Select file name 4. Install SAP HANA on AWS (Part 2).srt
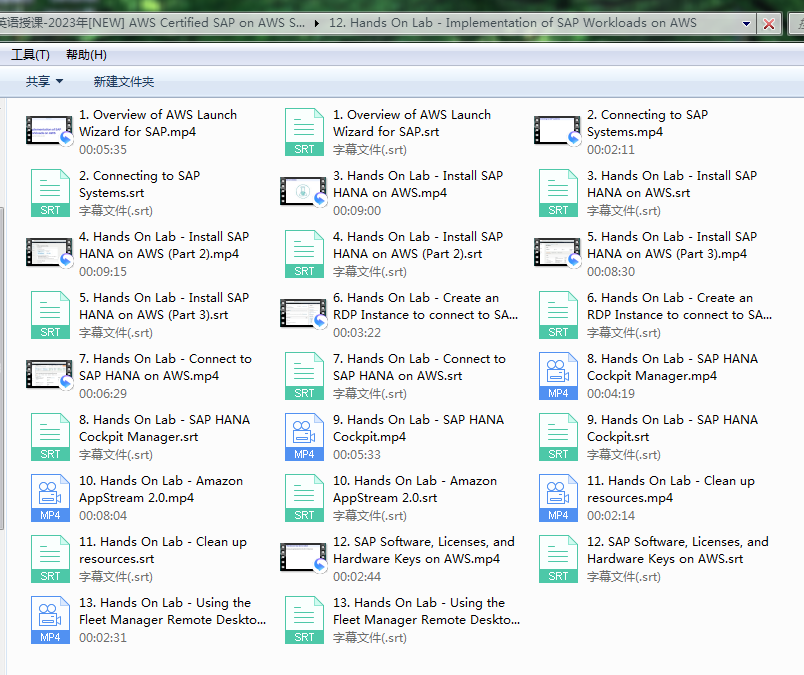Image resolution: width=804 pixels, height=675 pixels. (x=418, y=245)
